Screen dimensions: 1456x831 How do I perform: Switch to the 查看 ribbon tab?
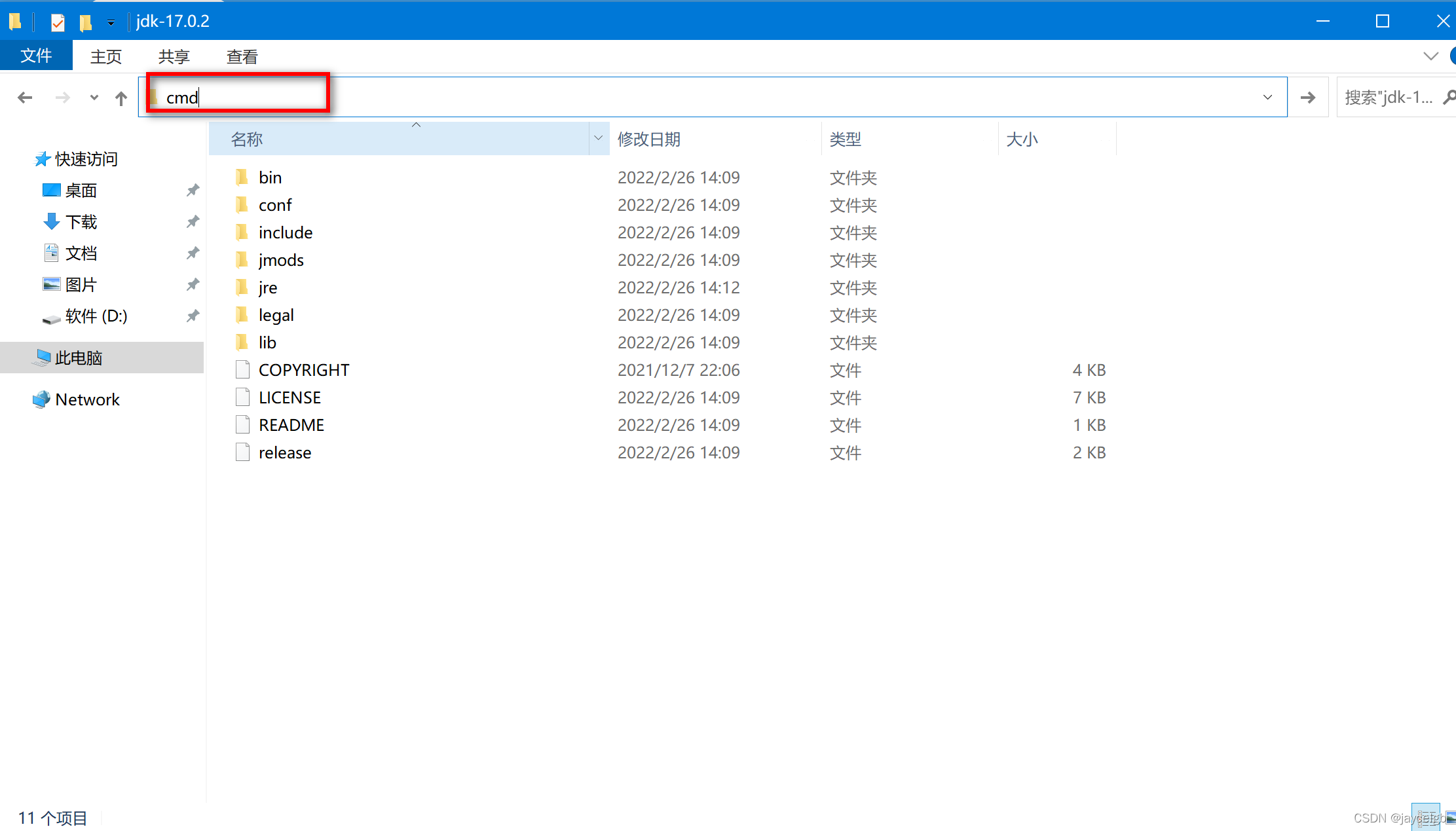click(x=242, y=57)
